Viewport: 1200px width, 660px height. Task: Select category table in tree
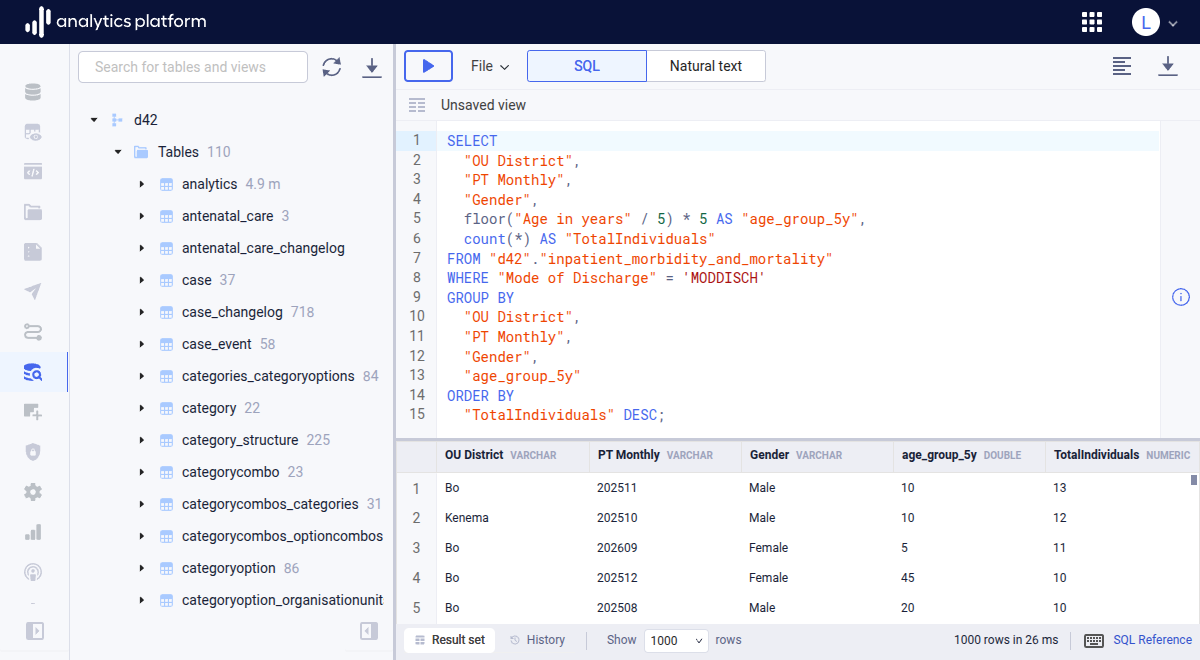tap(209, 408)
